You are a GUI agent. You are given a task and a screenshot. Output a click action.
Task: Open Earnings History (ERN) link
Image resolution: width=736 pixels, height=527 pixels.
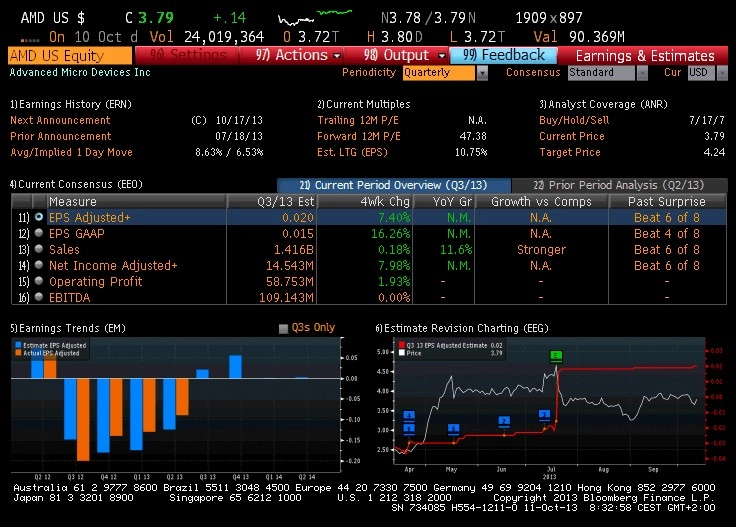71,104
